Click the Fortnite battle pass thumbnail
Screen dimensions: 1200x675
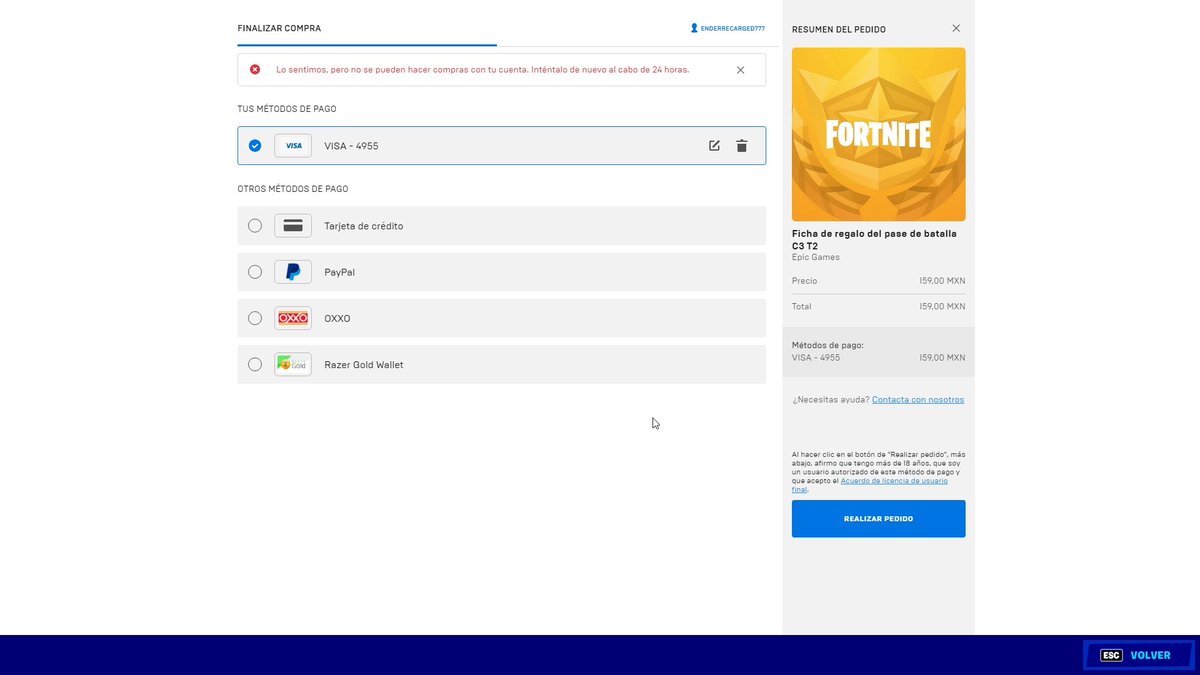click(x=878, y=134)
